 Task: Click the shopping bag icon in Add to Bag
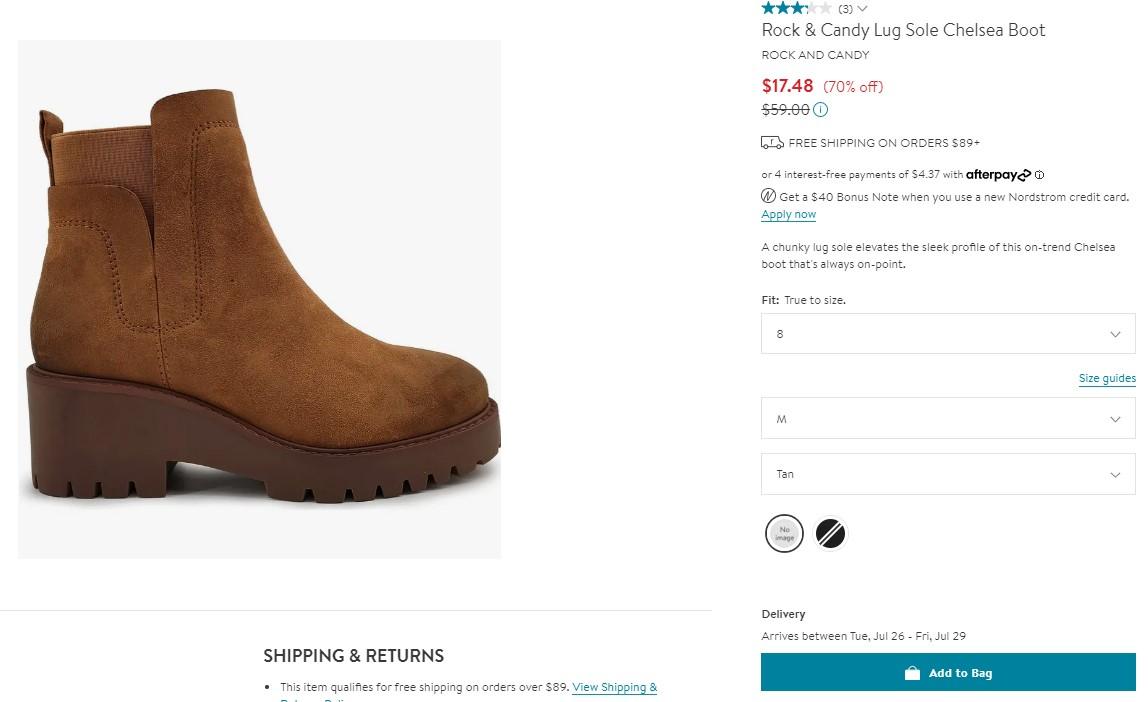[x=912, y=673]
